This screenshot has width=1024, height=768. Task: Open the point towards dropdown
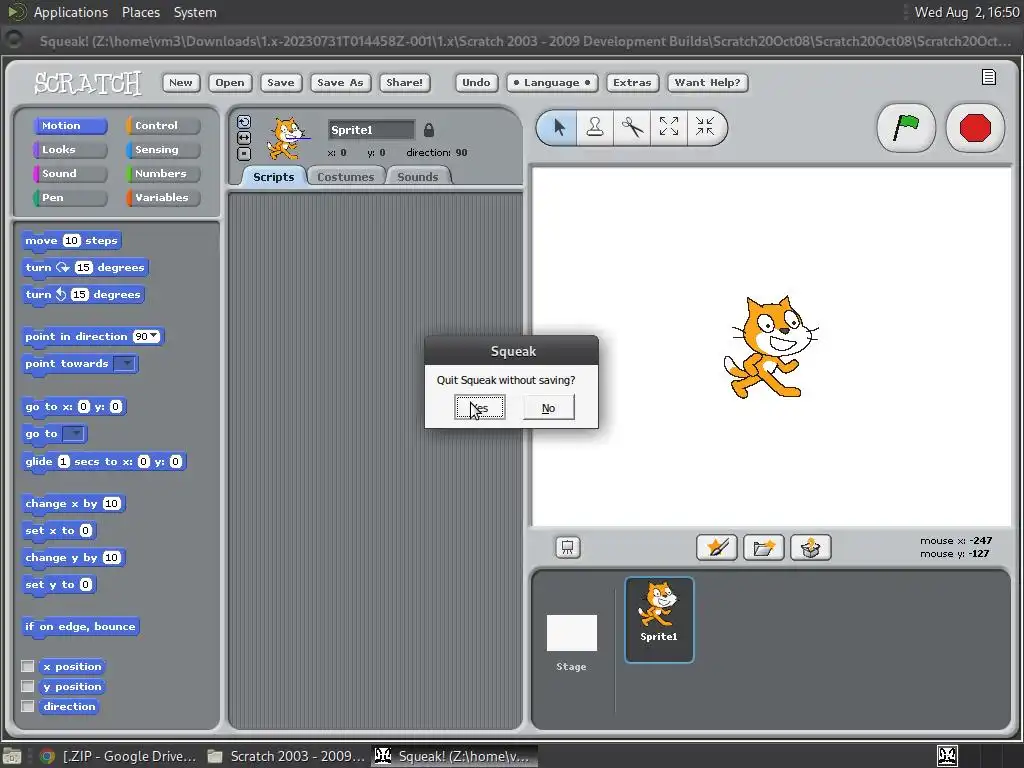pos(125,363)
